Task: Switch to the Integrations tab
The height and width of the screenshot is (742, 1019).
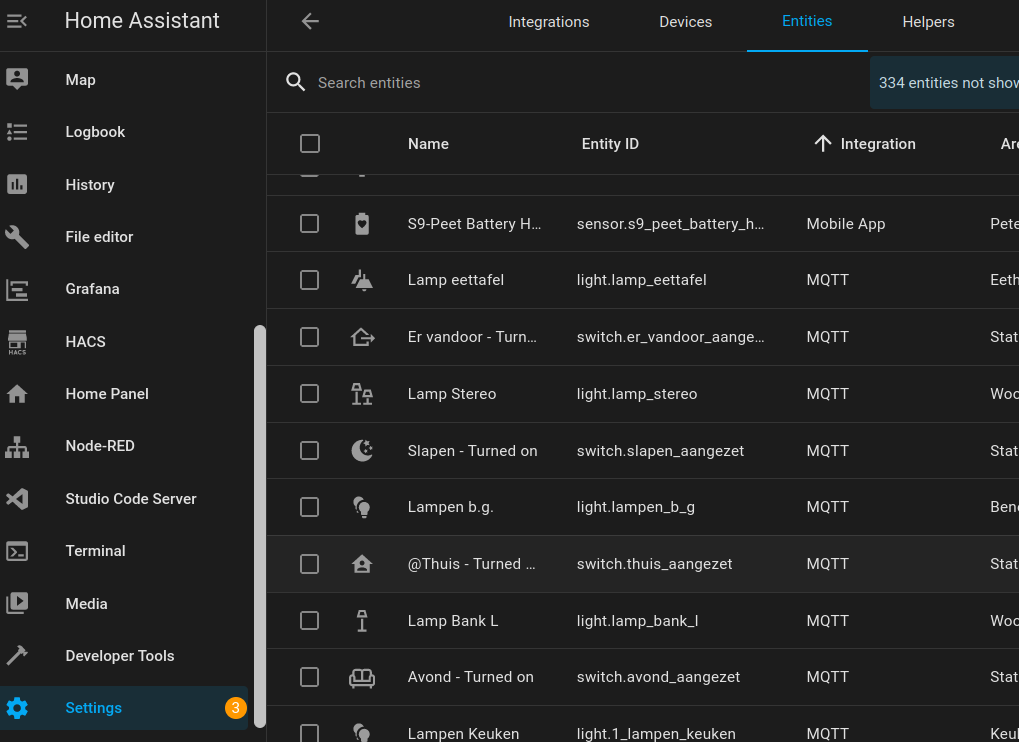Action: tap(549, 22)
